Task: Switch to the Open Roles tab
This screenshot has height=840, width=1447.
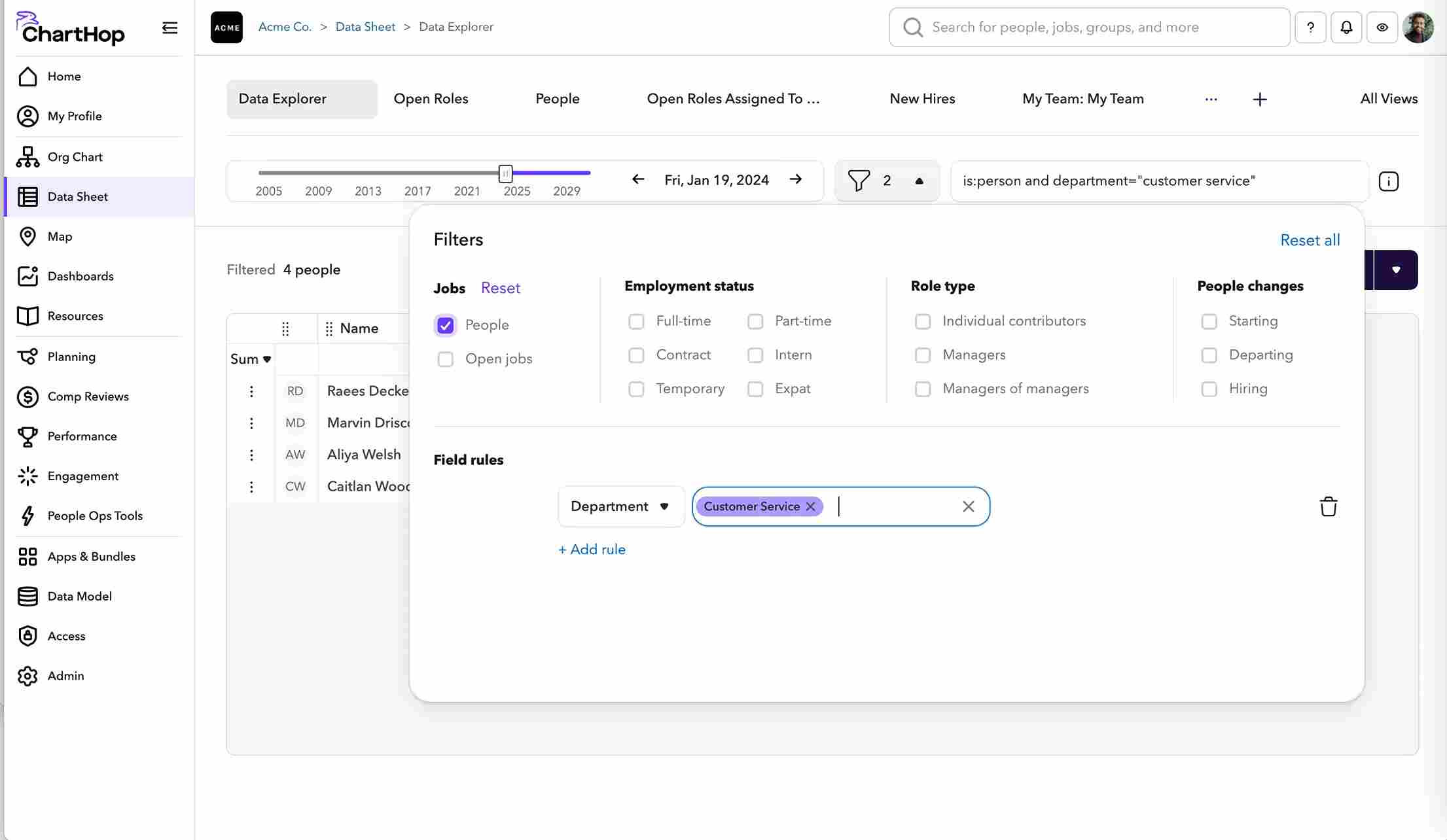Action: [x=431, y=99]
